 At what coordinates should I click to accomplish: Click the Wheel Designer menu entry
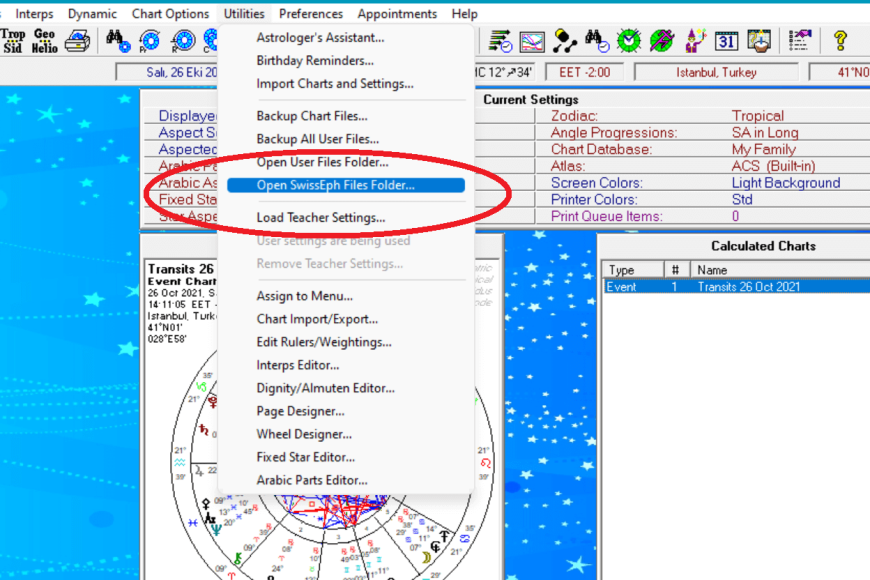[x=304, y=434]
